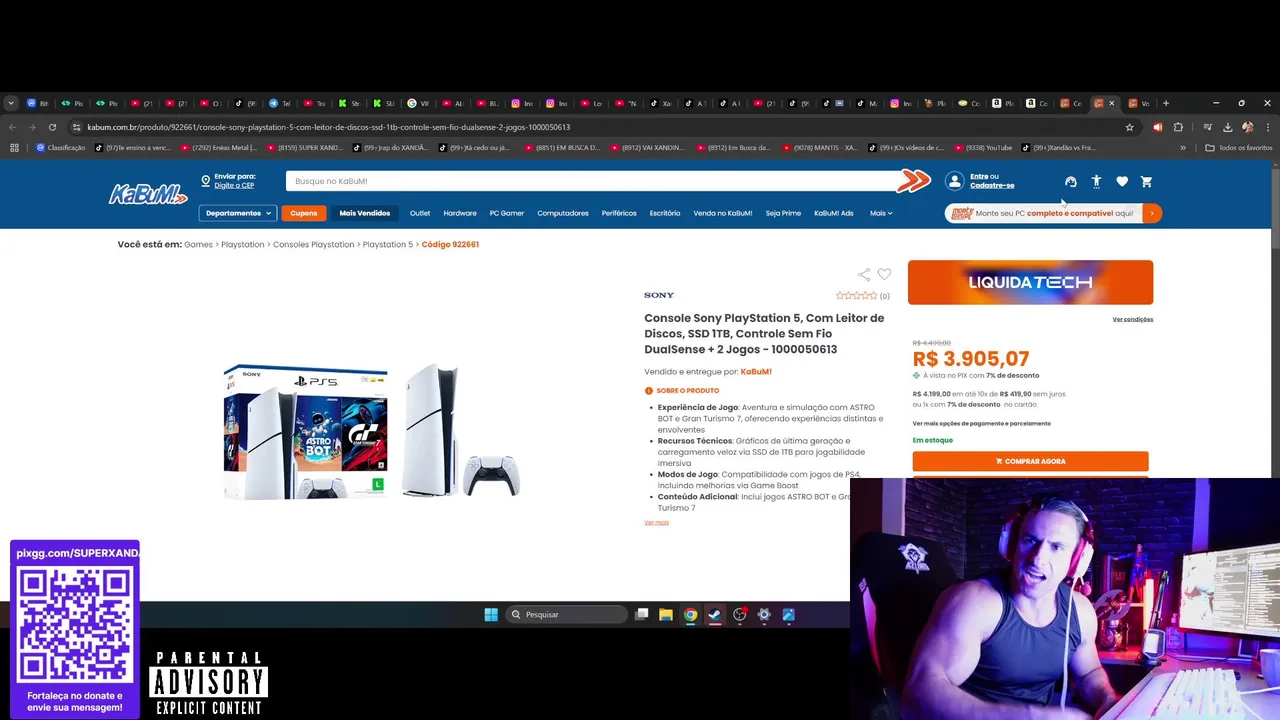Reload the page with the refresh icon
The image size is (1280, 720).
[52, 127]
